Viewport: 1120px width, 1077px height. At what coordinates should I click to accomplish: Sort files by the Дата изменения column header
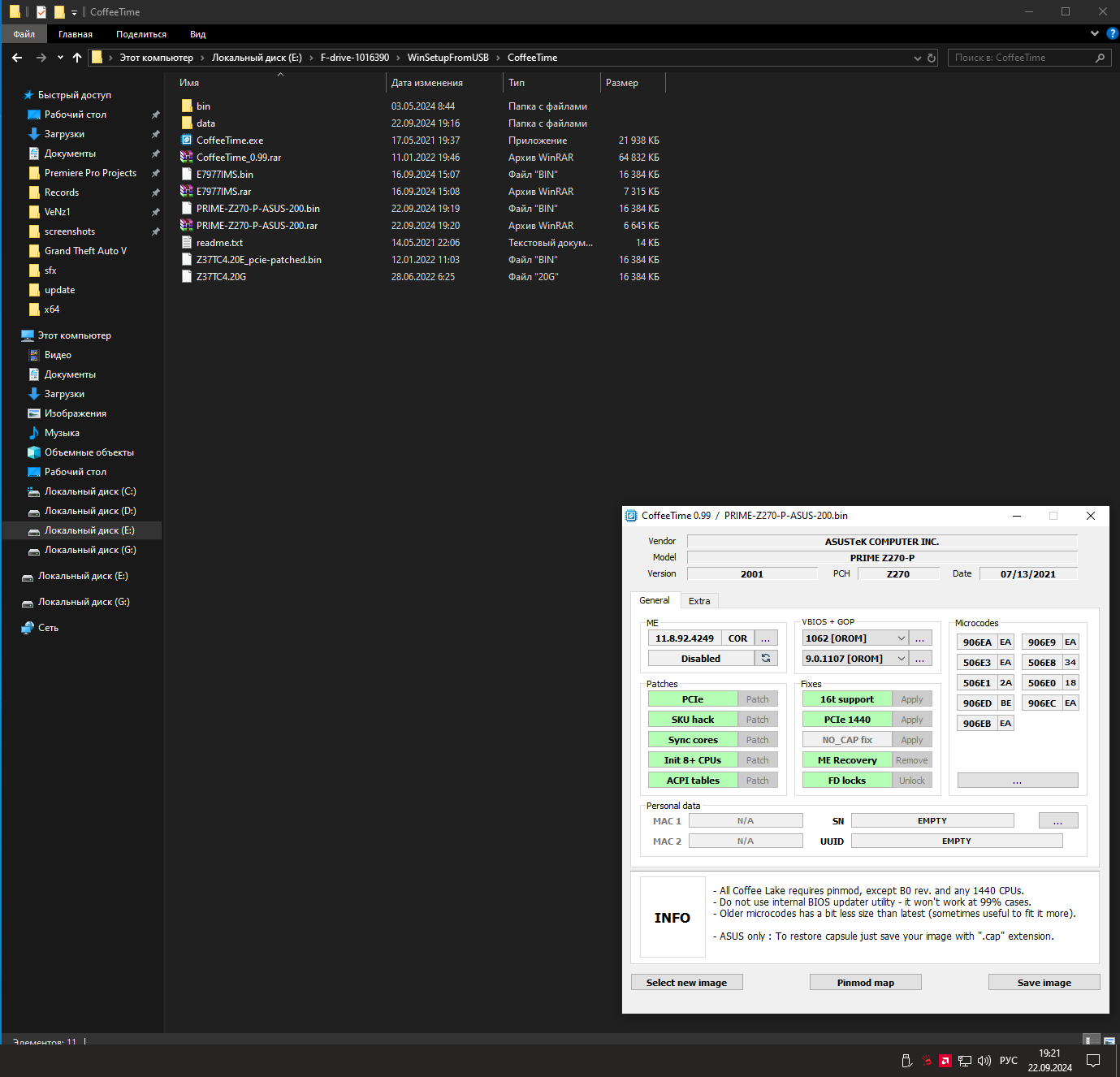444,83
